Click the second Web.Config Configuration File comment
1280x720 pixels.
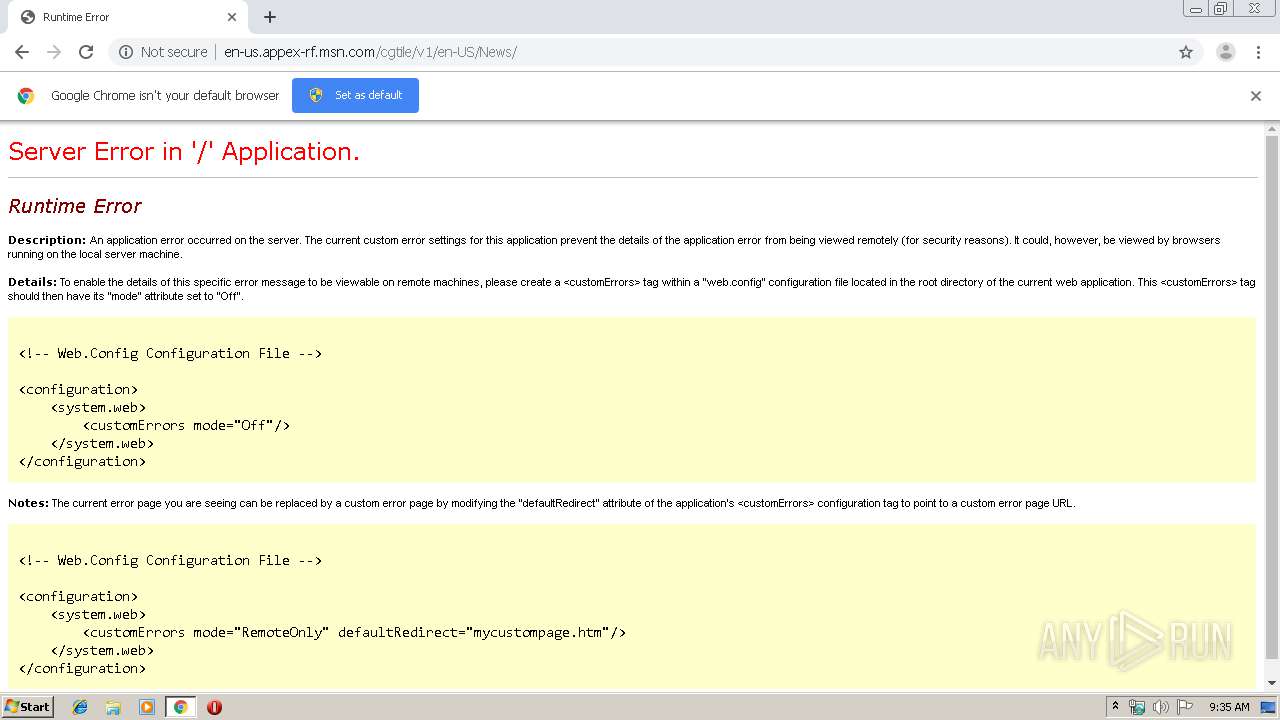pyautogui.click(x=170, y=560)
